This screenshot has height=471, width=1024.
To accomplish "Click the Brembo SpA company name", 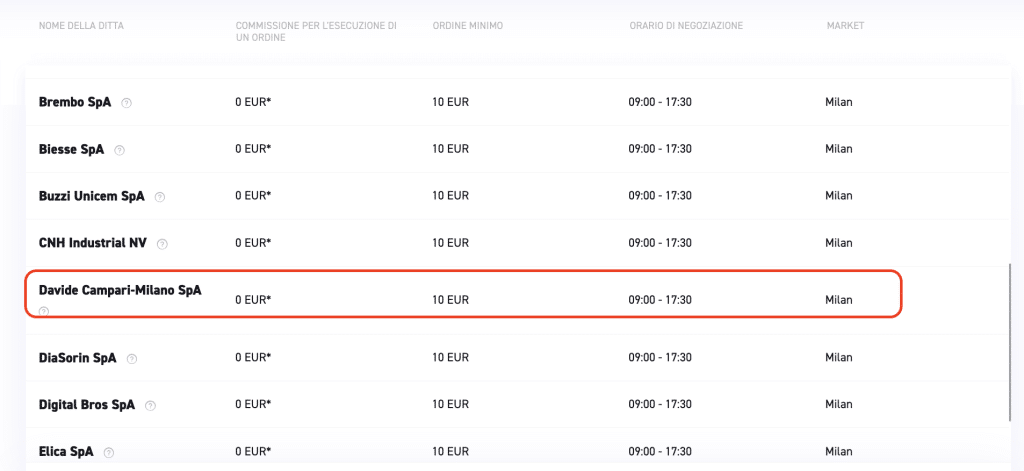I will pyautogui.click(x=74, y=102).
